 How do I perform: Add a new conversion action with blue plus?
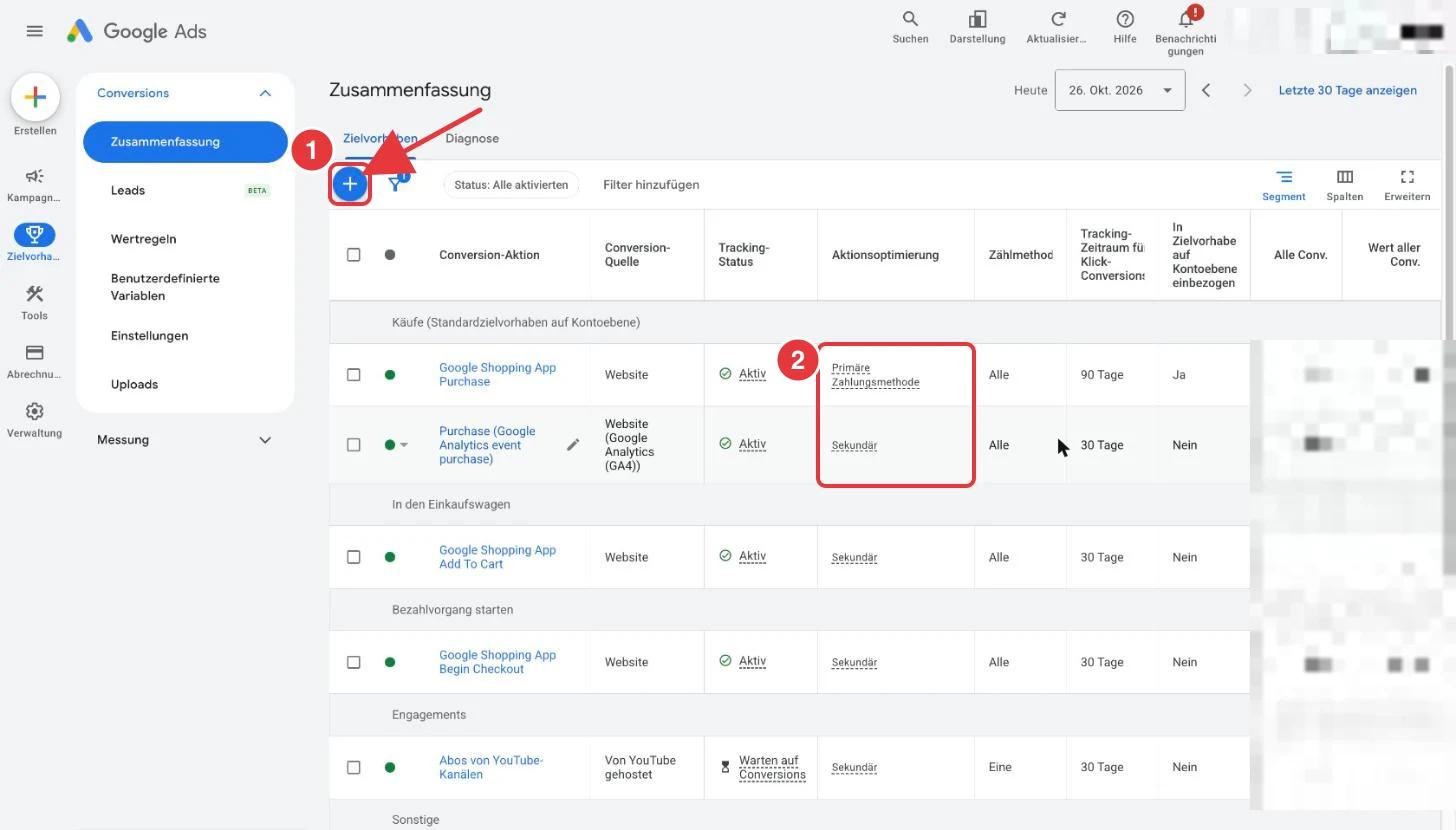click(x=350, y=184)
